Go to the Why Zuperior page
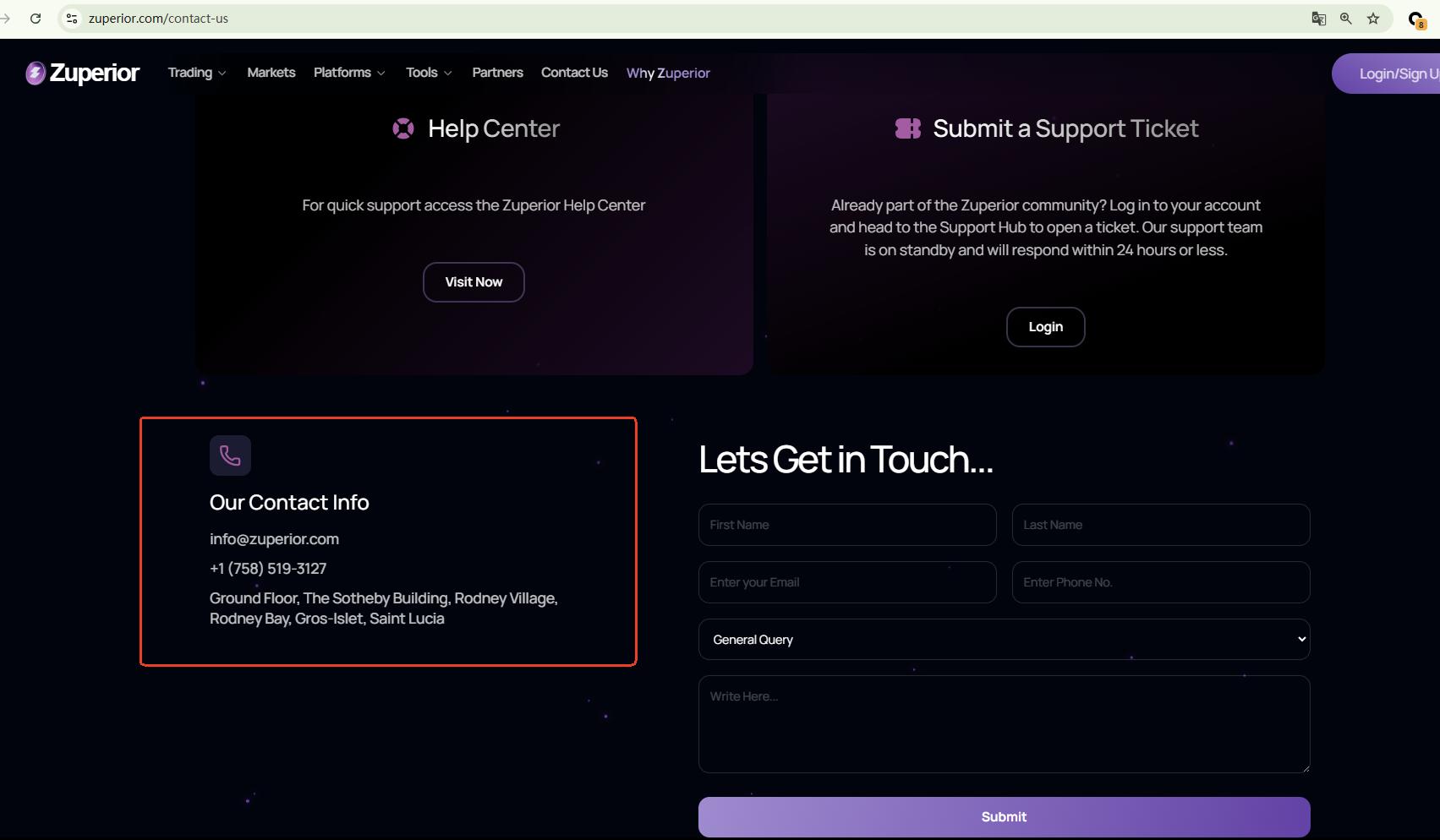This screenshot has width=1440, height=840. coord(668,74)
